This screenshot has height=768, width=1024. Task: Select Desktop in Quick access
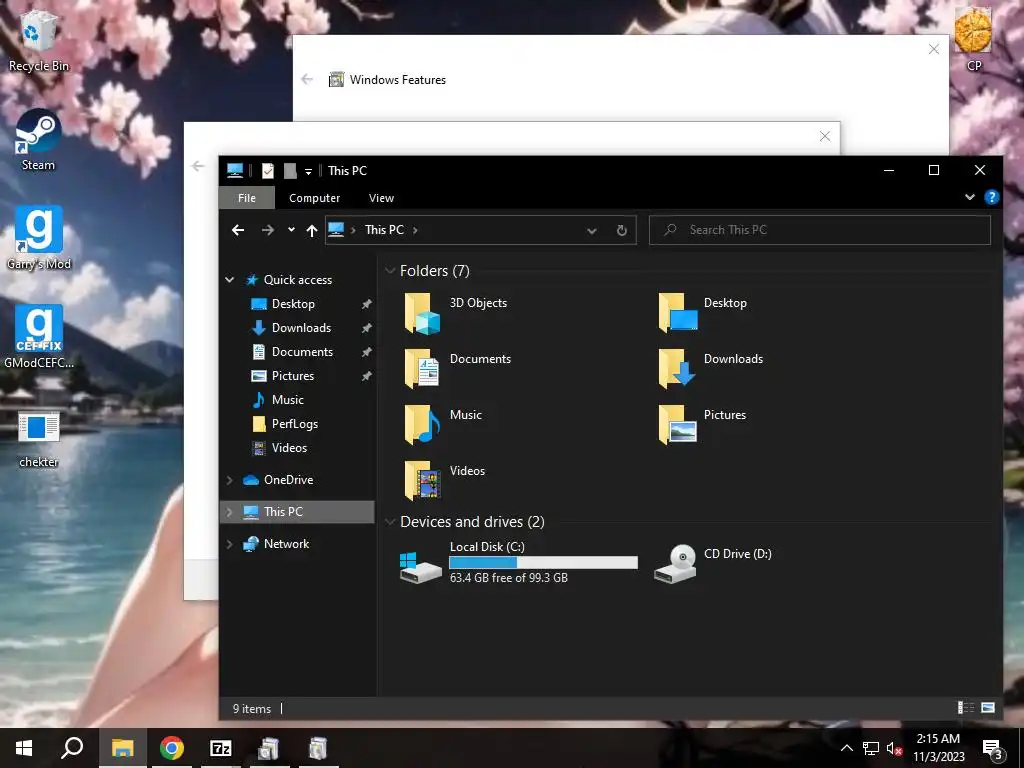[x=293, y=304]
